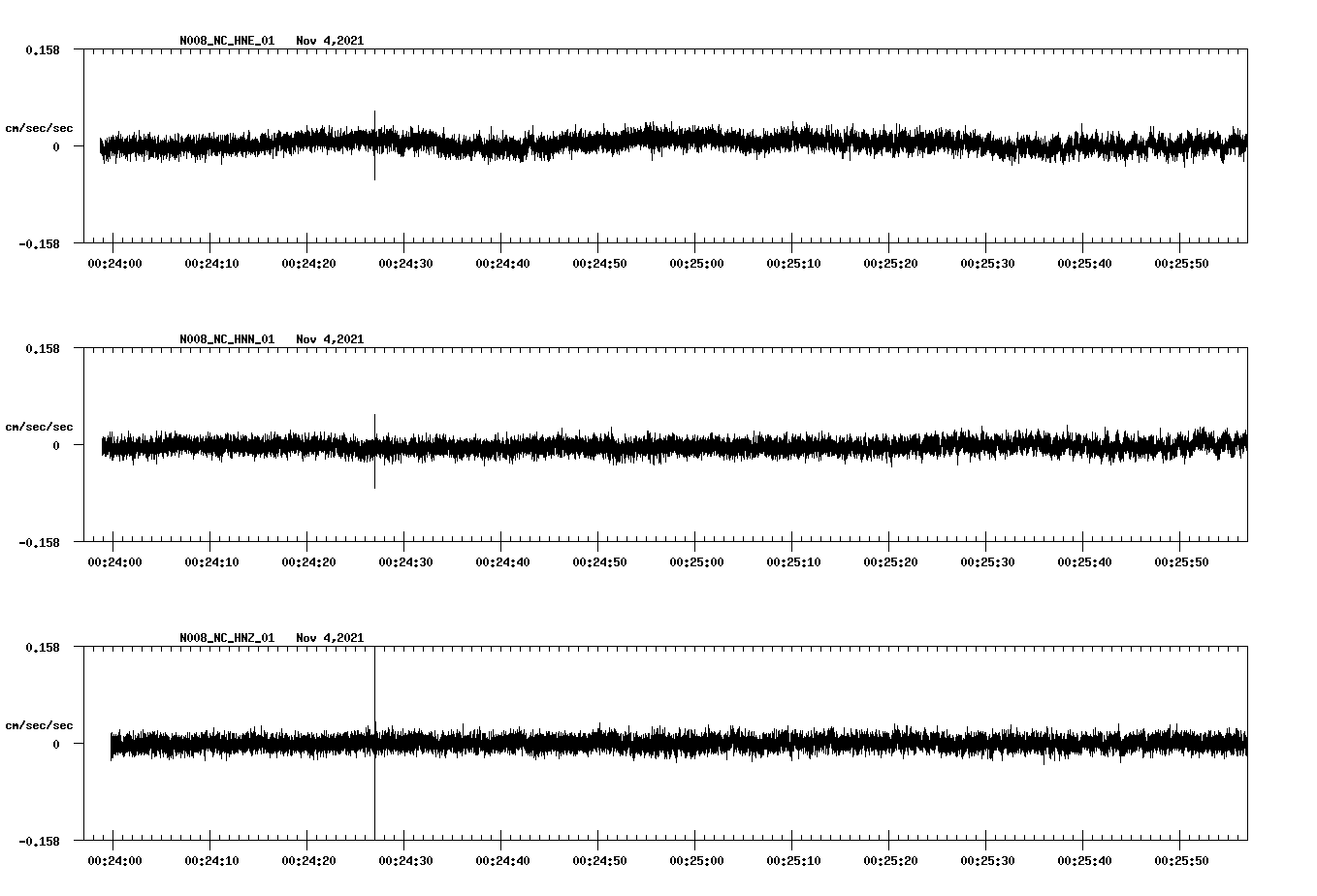Viewport: 1317px width, 896px height.
Task: Click 00:24:00 time label under HNE plot
Action: pyautogui.click(x=114, y=264)
